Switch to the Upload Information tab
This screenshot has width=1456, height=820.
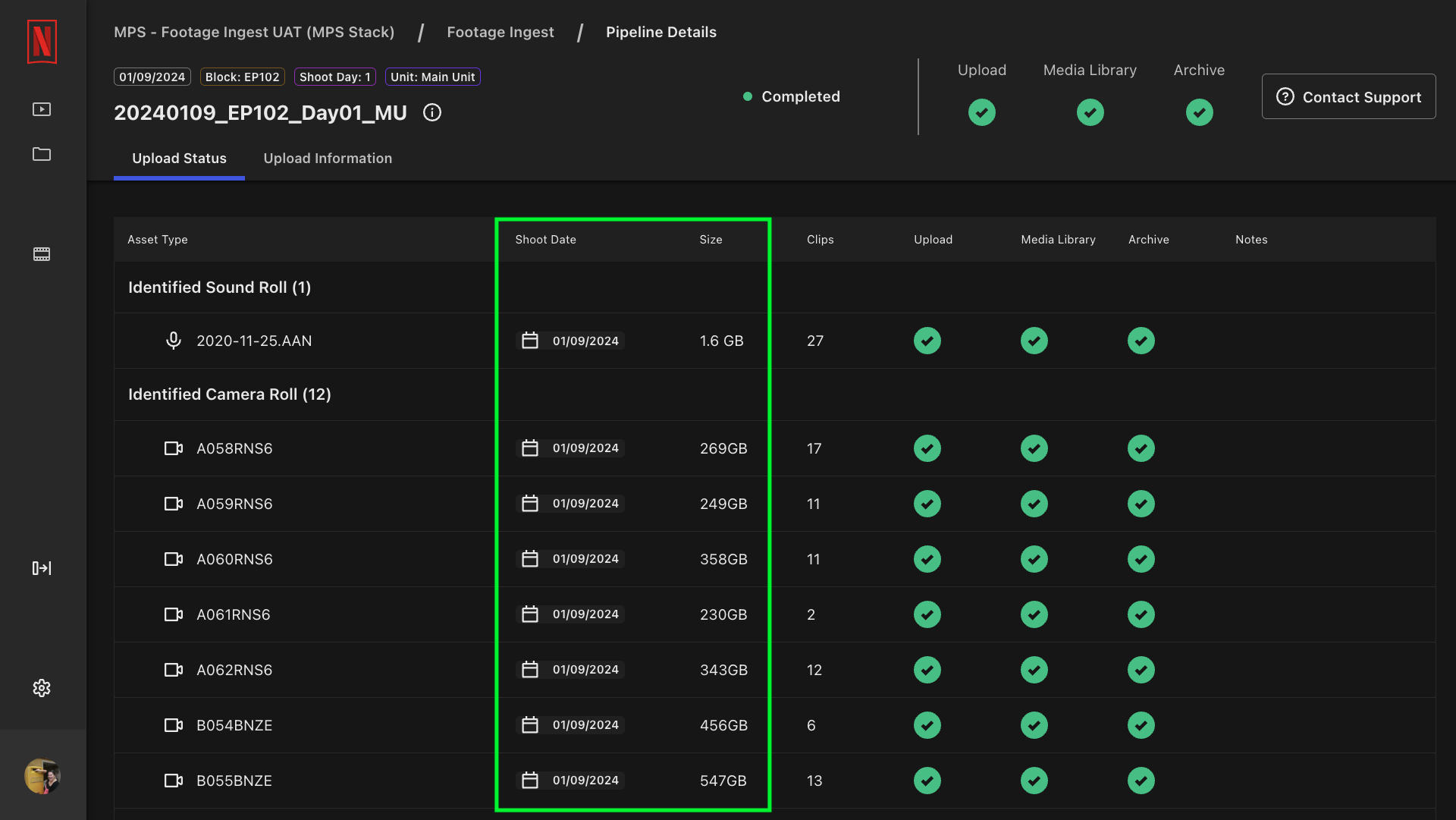coord(328,159)
